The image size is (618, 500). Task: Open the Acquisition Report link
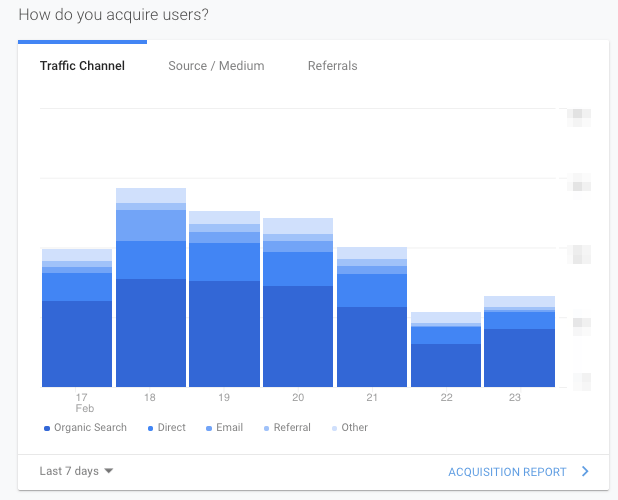507,472
